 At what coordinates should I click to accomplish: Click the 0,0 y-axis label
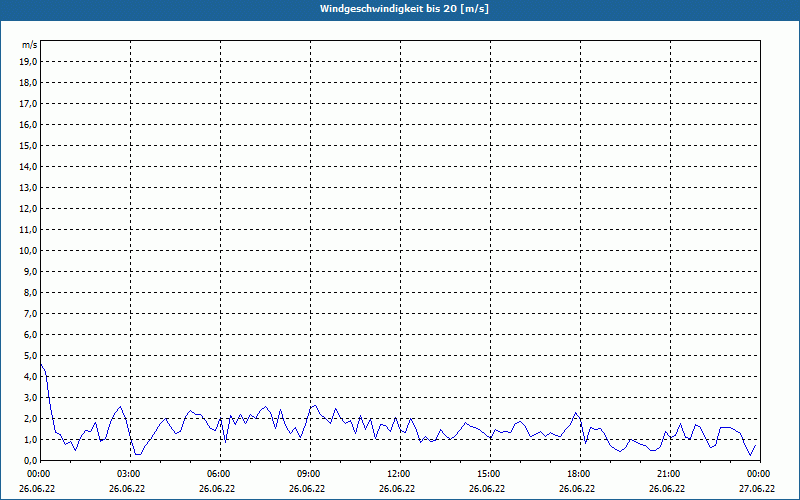(30, 461)
